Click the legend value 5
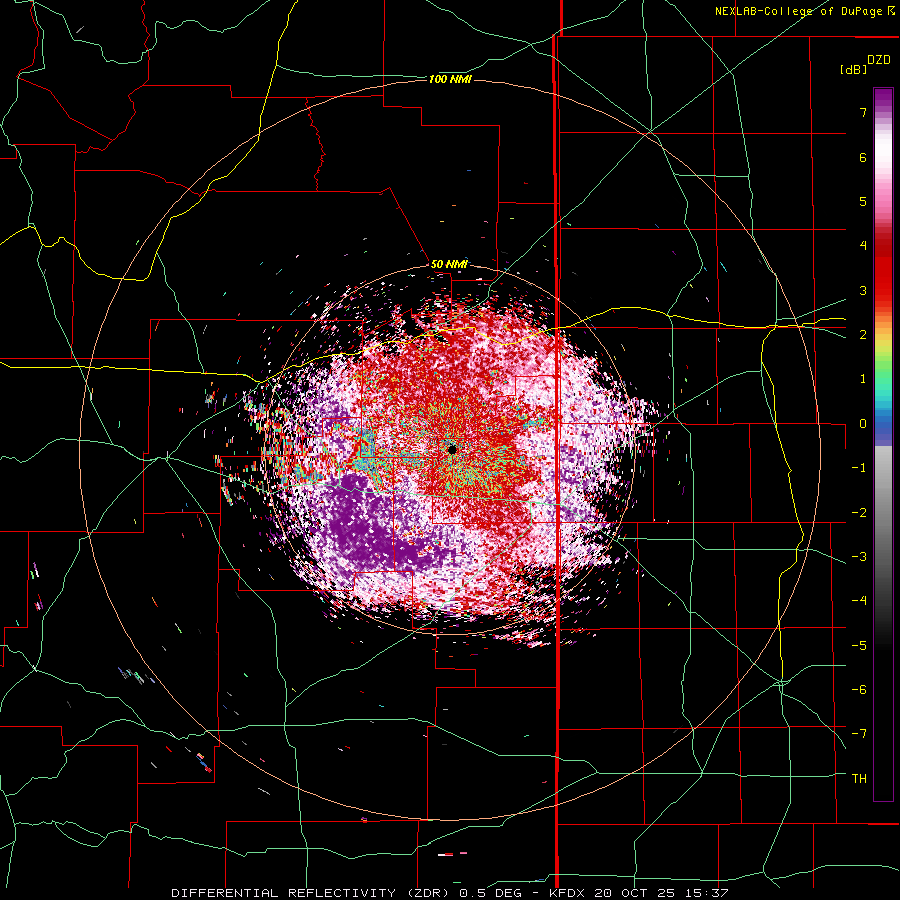This screenshot has width=900, height=900. click(863, 201)
